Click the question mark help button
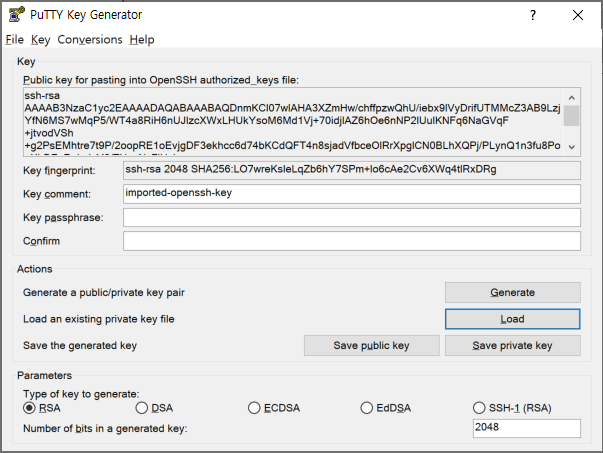 pyautogui.click(x=533, y=15)
